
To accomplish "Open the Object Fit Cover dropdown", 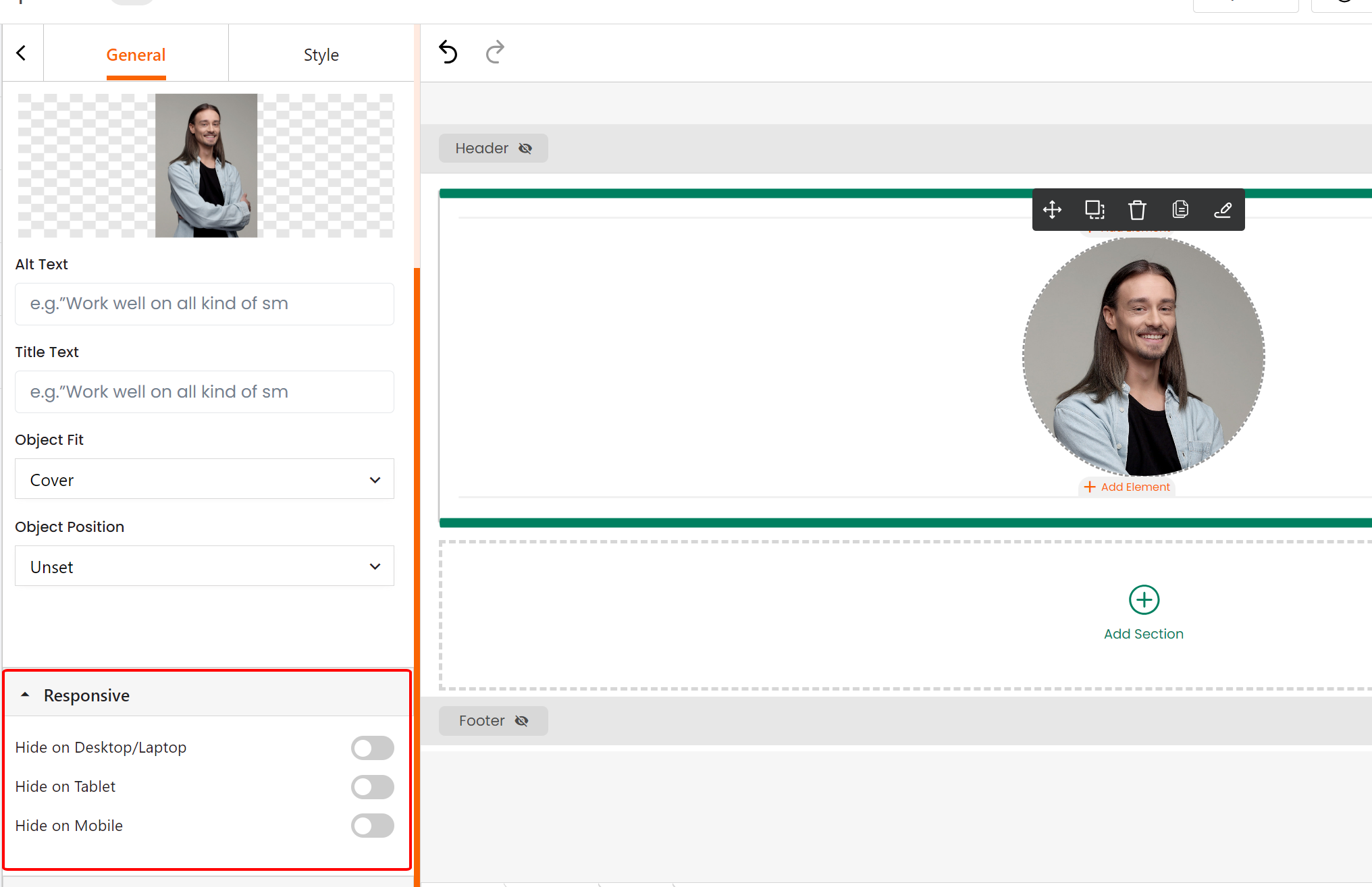I will [x=204, y=479].
